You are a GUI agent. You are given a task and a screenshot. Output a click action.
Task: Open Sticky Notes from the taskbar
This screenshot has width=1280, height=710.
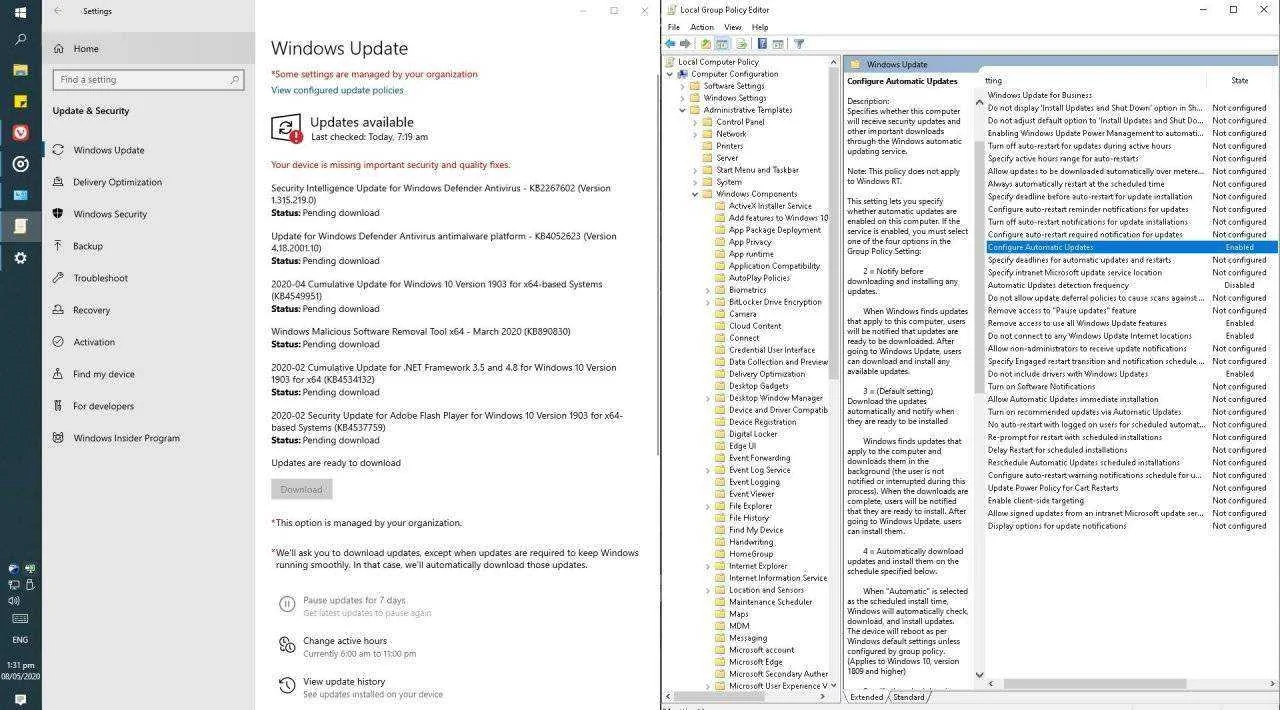point(20,101)
